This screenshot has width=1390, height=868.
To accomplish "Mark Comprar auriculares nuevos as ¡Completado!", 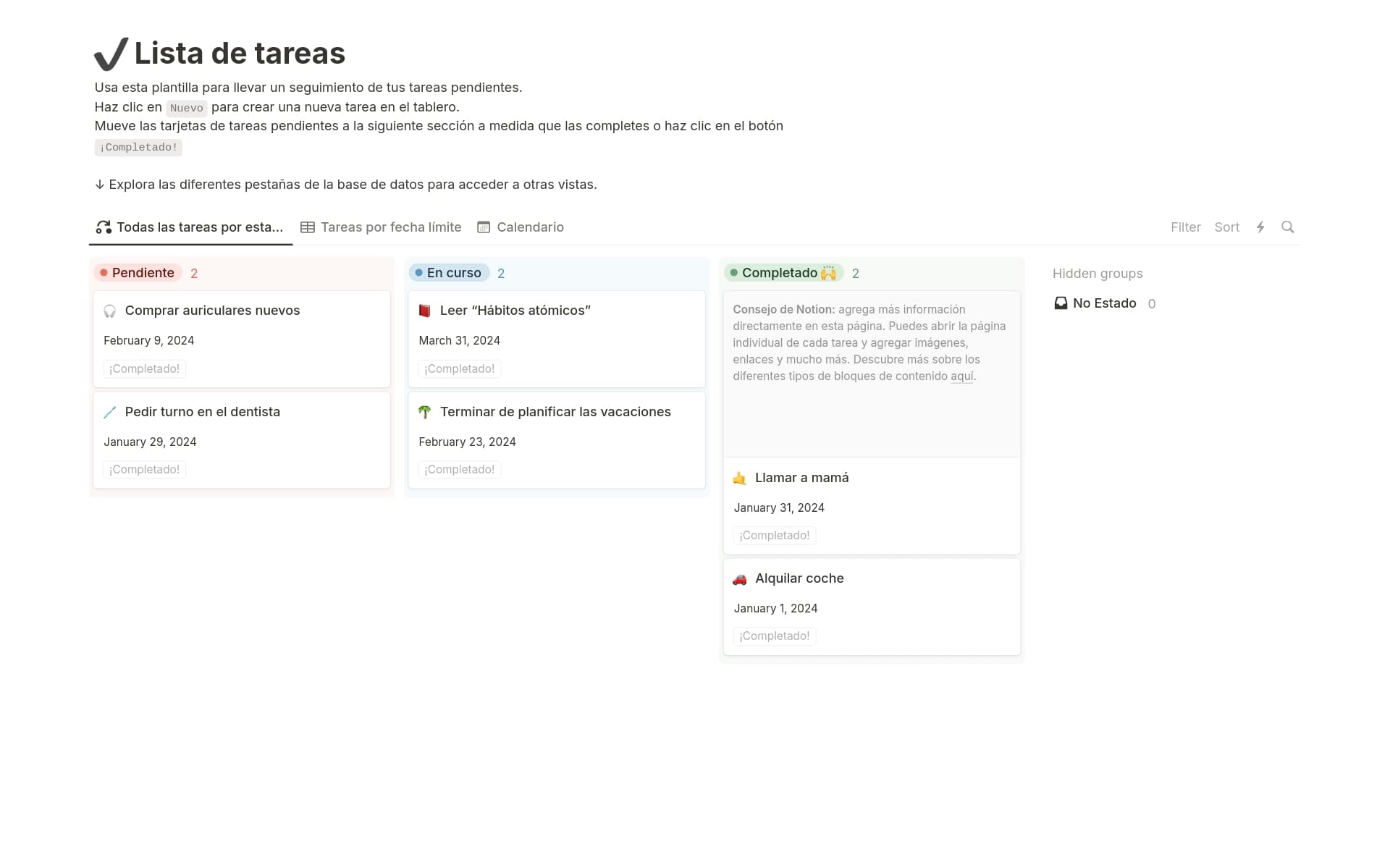I will click(144, 369).
